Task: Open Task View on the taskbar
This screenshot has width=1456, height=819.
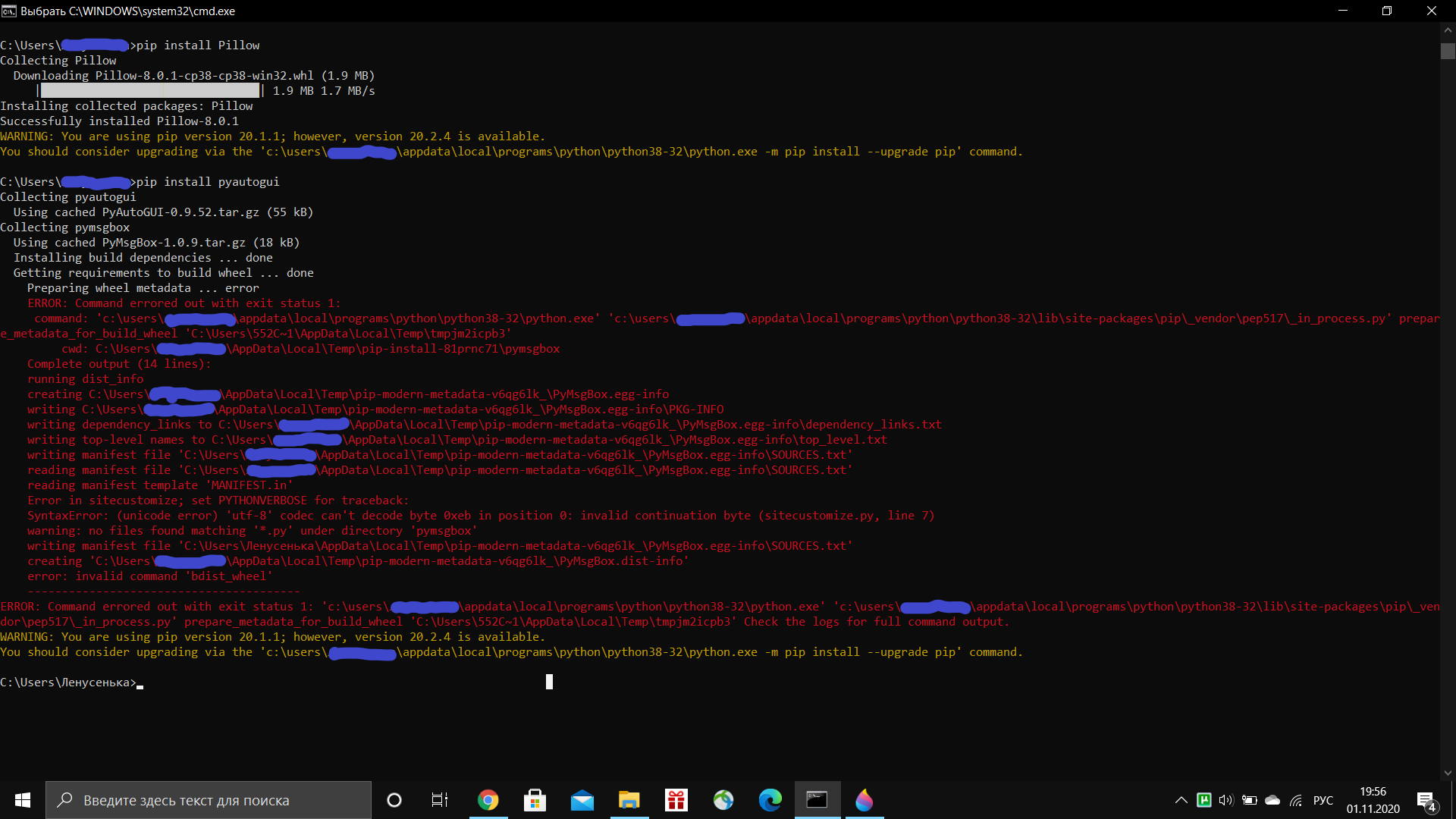Action: pos(440,800)
